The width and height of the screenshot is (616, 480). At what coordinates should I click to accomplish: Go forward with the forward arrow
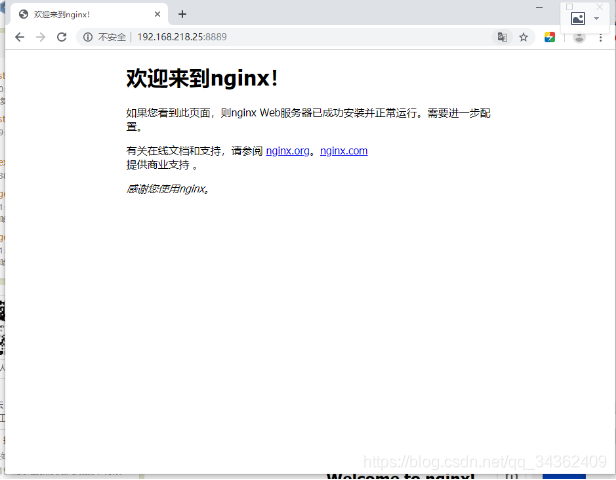tap(40, 37)
